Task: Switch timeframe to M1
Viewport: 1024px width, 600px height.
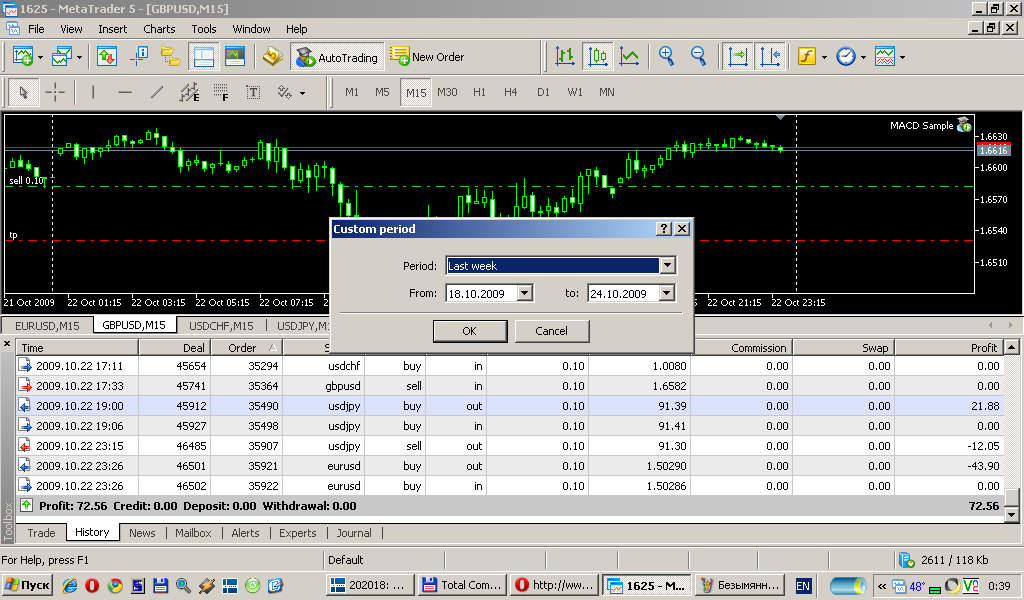Action: tap(352, 93)
